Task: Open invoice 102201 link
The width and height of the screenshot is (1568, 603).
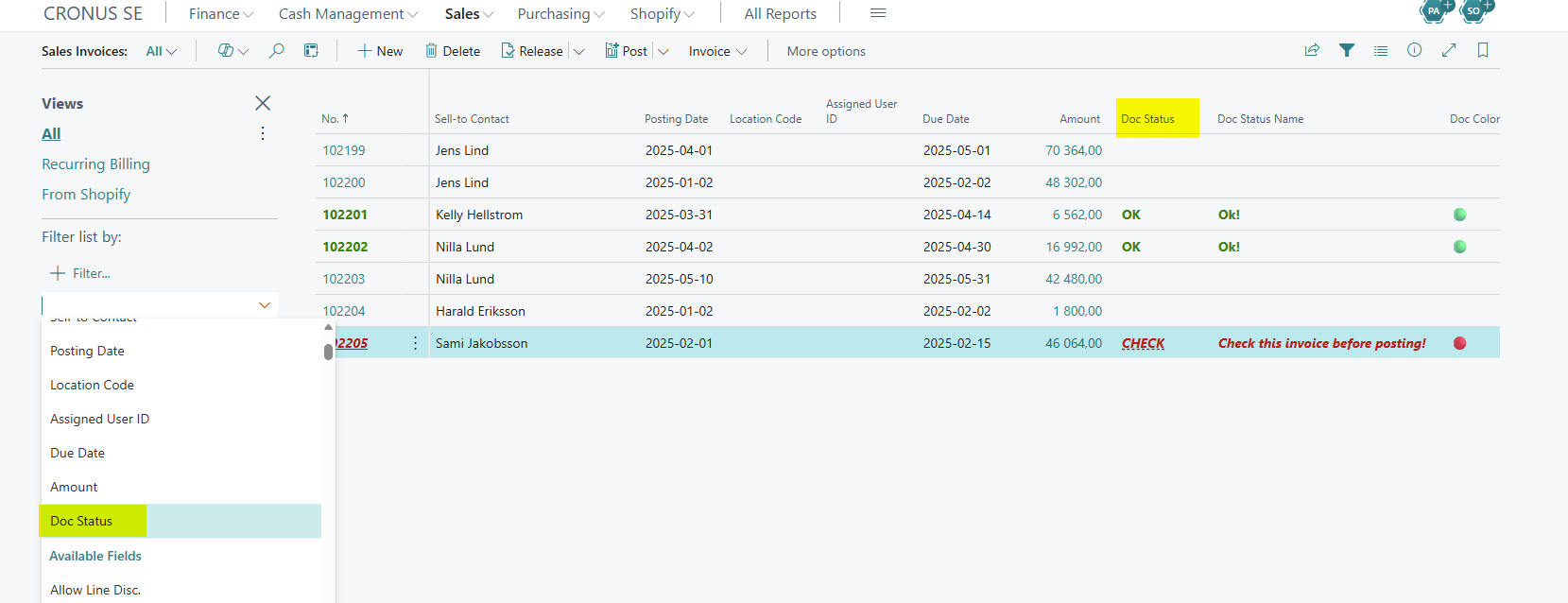Action: click(345, 215)
